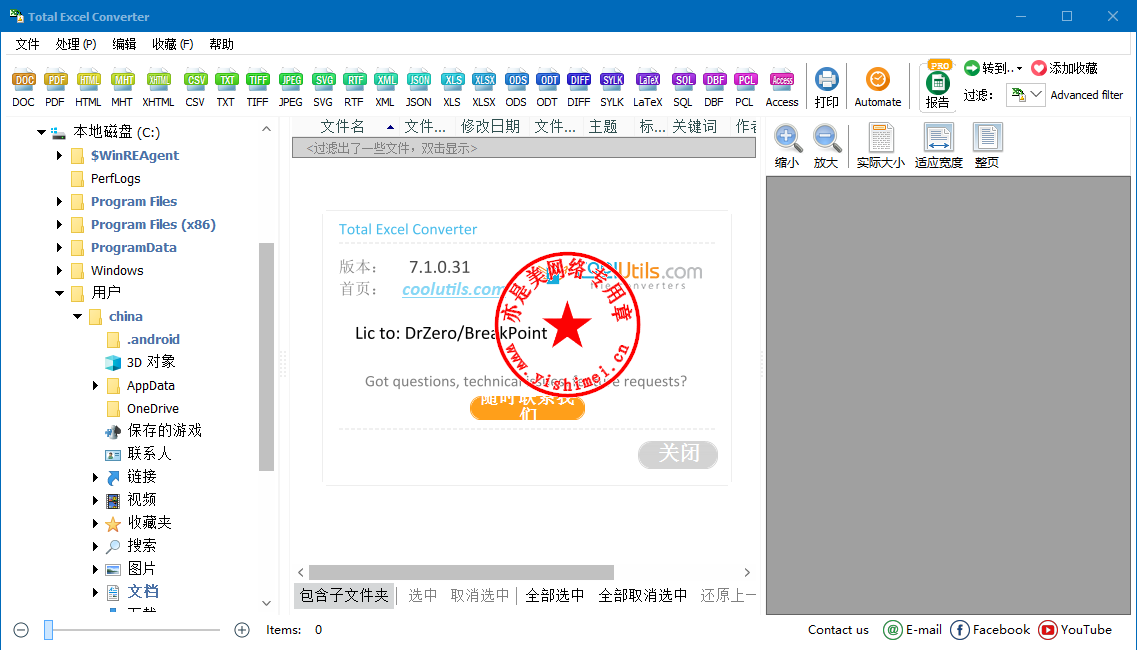Open the YouTube channel link
Image resolution: width=1137 pixels, height=650 pixels.
[1075, 630]
